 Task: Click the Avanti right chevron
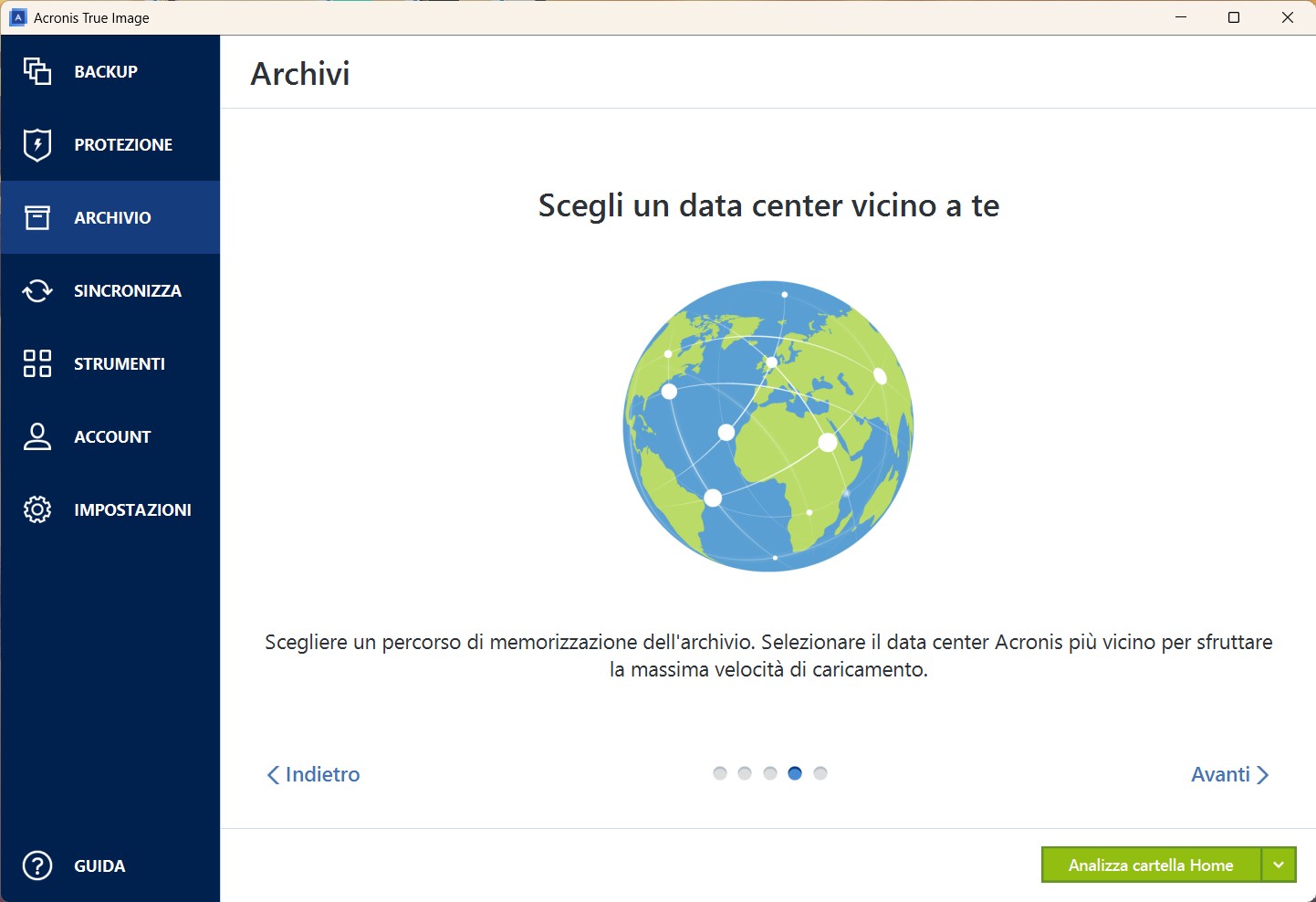(x=1263, y=775)
